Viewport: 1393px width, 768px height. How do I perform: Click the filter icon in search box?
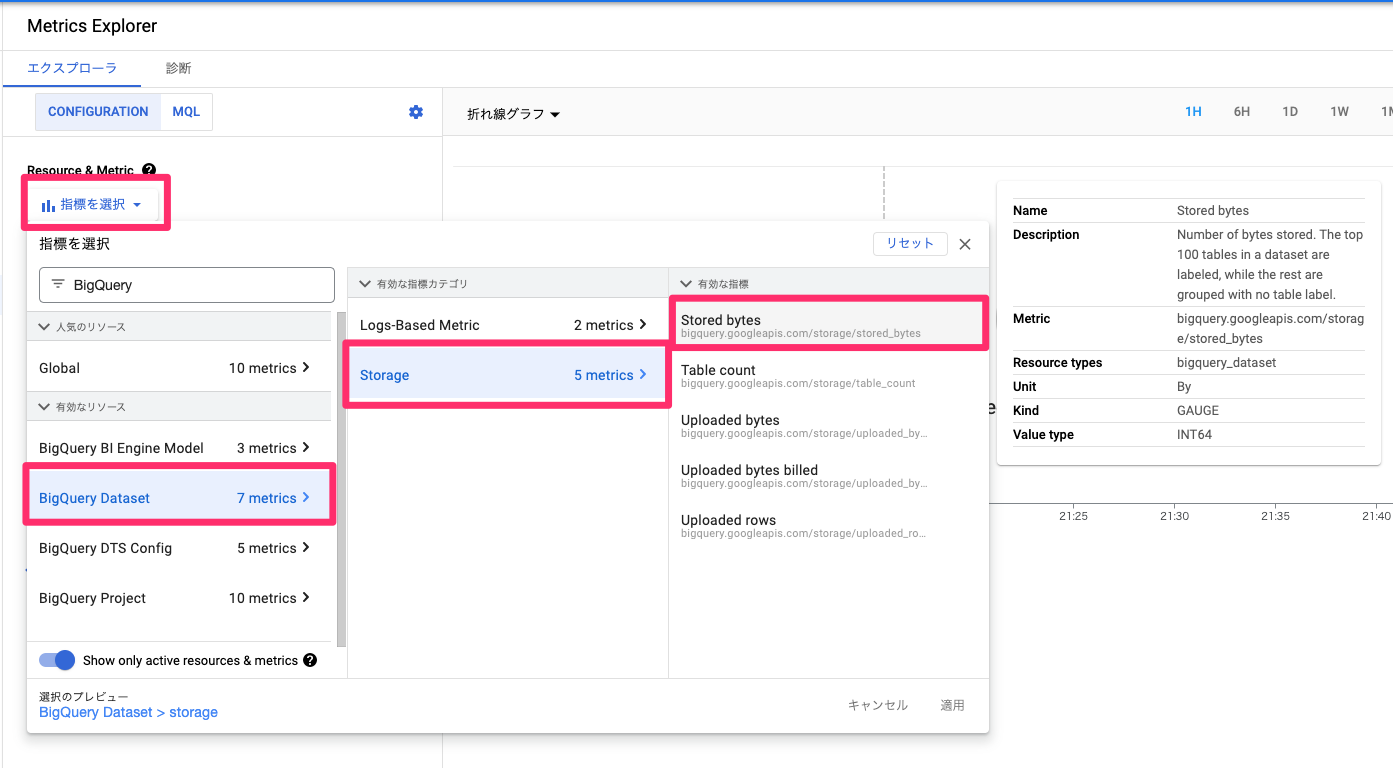click(58, 285)
